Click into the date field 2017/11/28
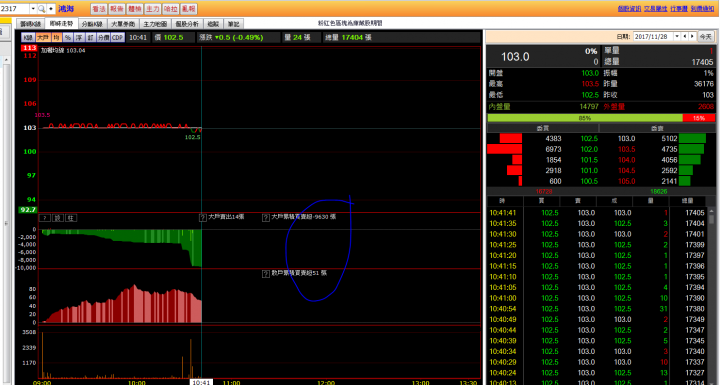 [x=653, y=36]
